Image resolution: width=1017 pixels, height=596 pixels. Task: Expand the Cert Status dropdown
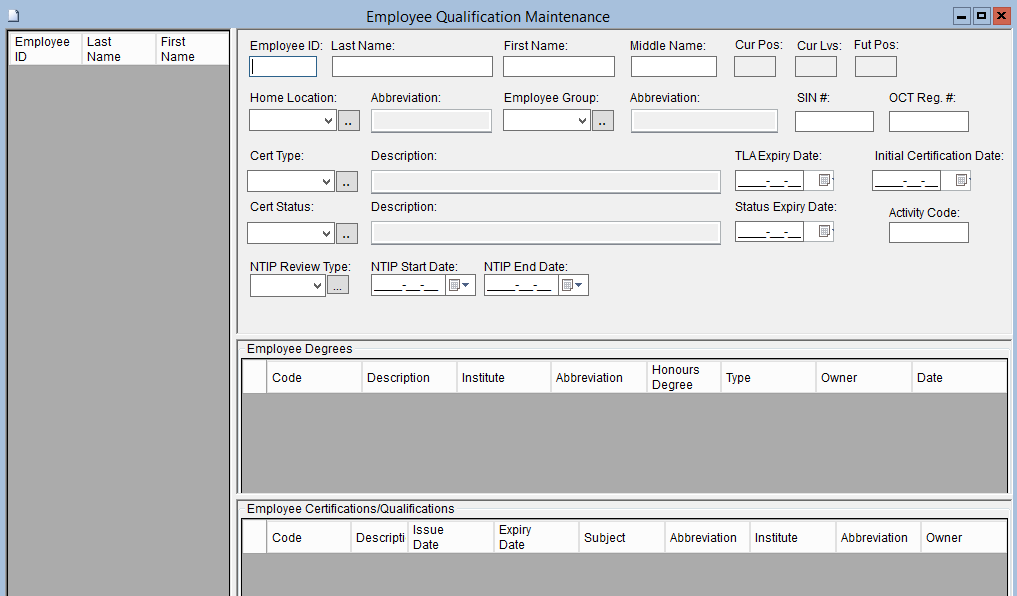326,233
